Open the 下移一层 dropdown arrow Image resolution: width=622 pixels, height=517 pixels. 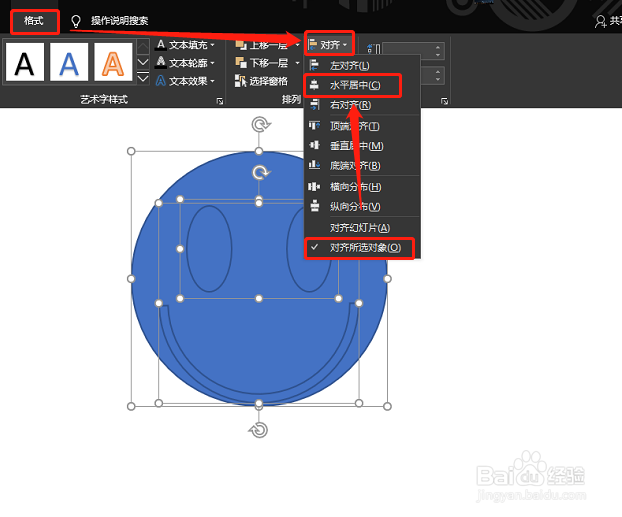[298, 63]
